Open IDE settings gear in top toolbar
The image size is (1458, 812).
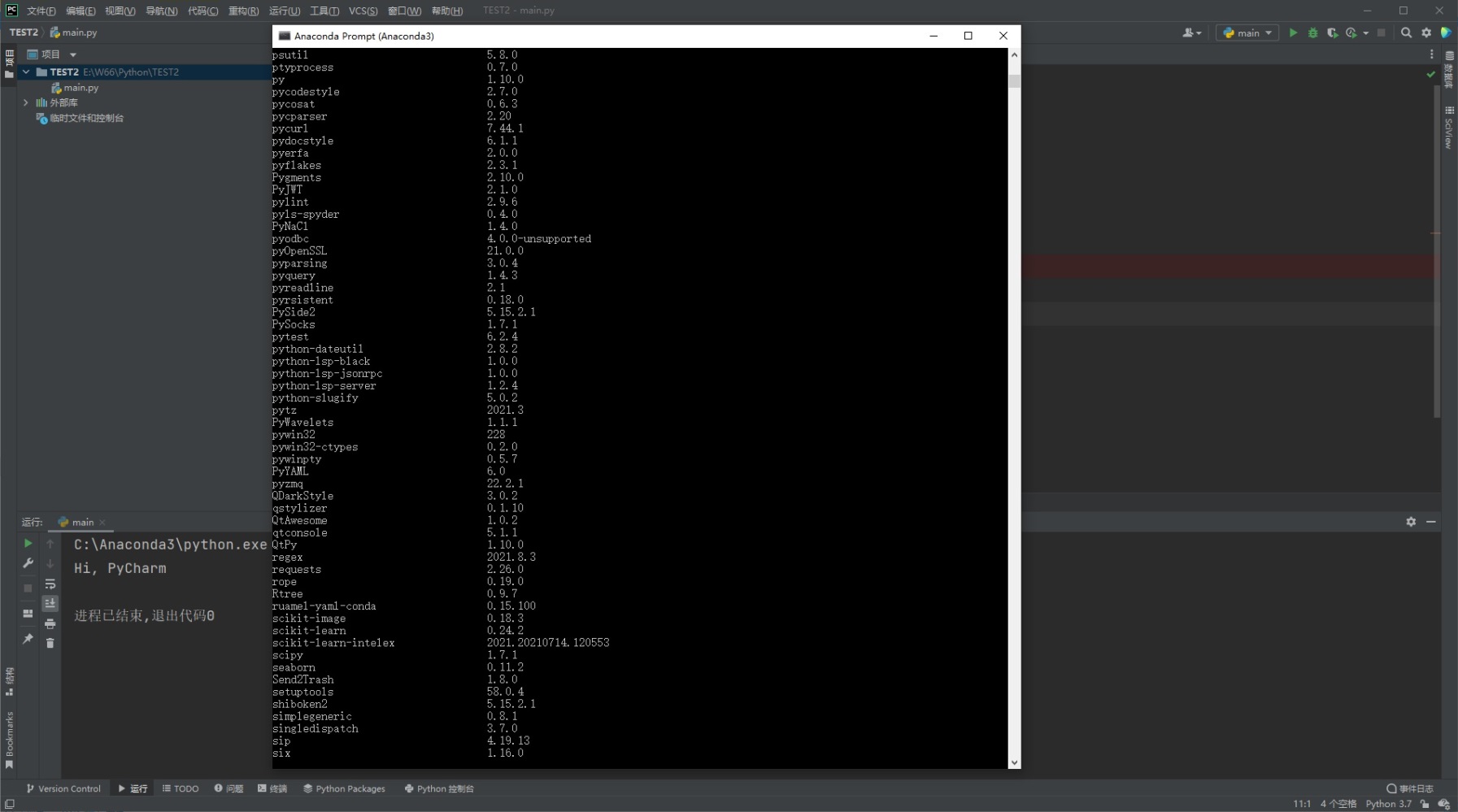point(1426,33)
